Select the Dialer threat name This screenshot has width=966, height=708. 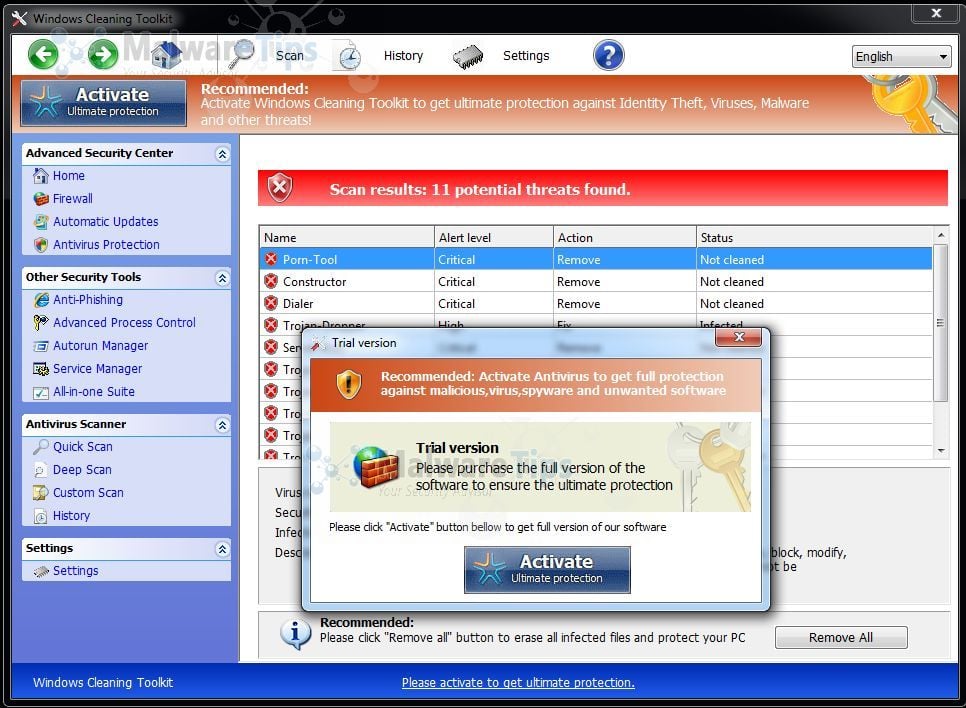(298, 303)
